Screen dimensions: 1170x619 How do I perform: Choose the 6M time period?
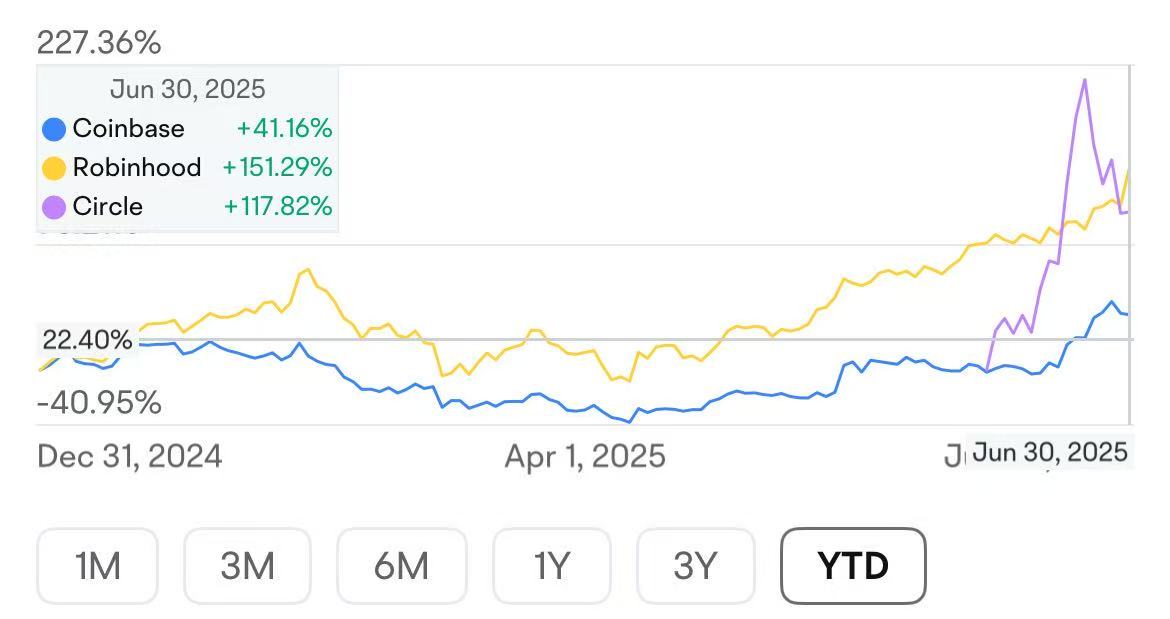tap(401, 566)
